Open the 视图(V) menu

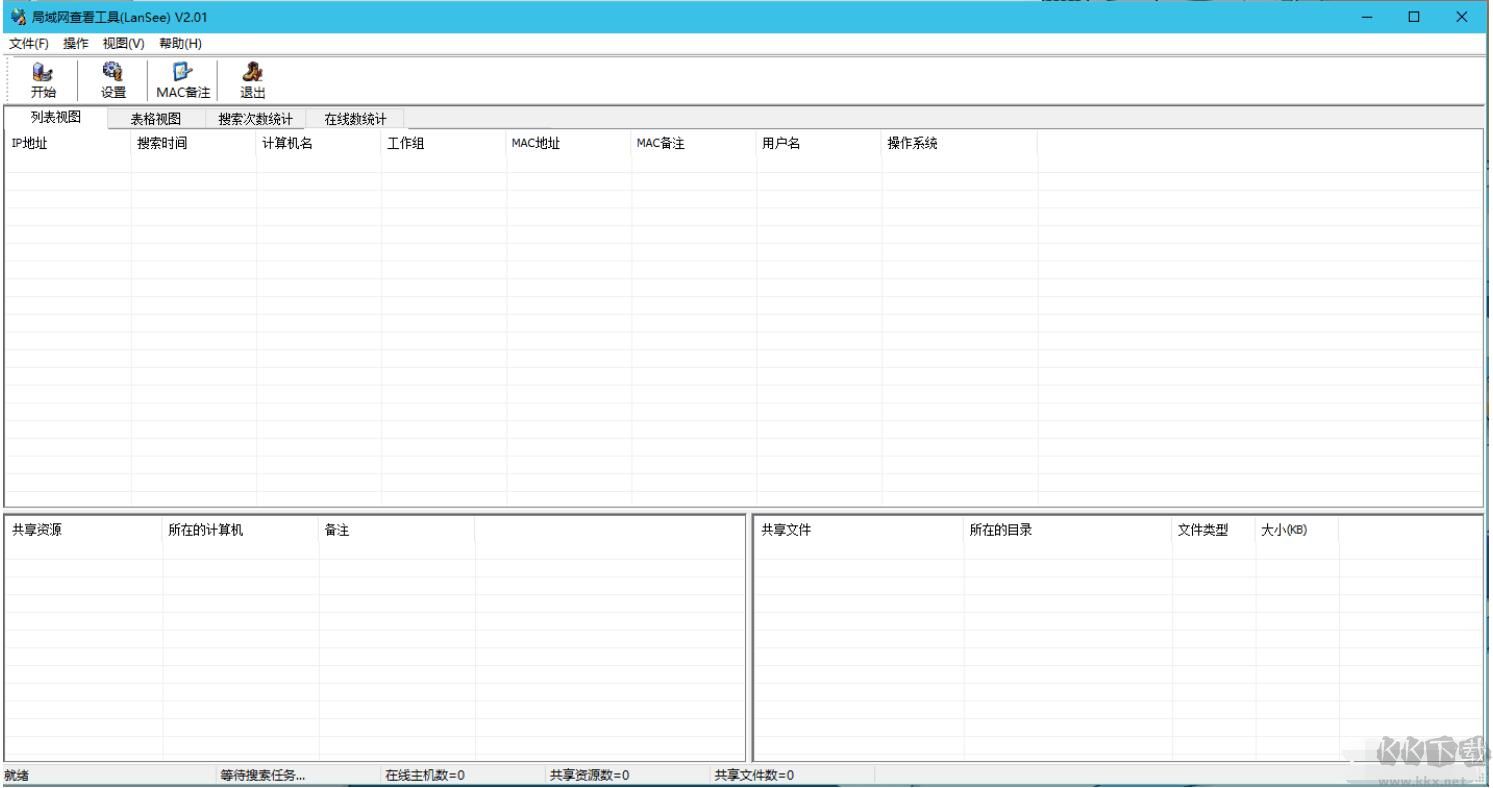pyautogui.click(x=124, y=44)
